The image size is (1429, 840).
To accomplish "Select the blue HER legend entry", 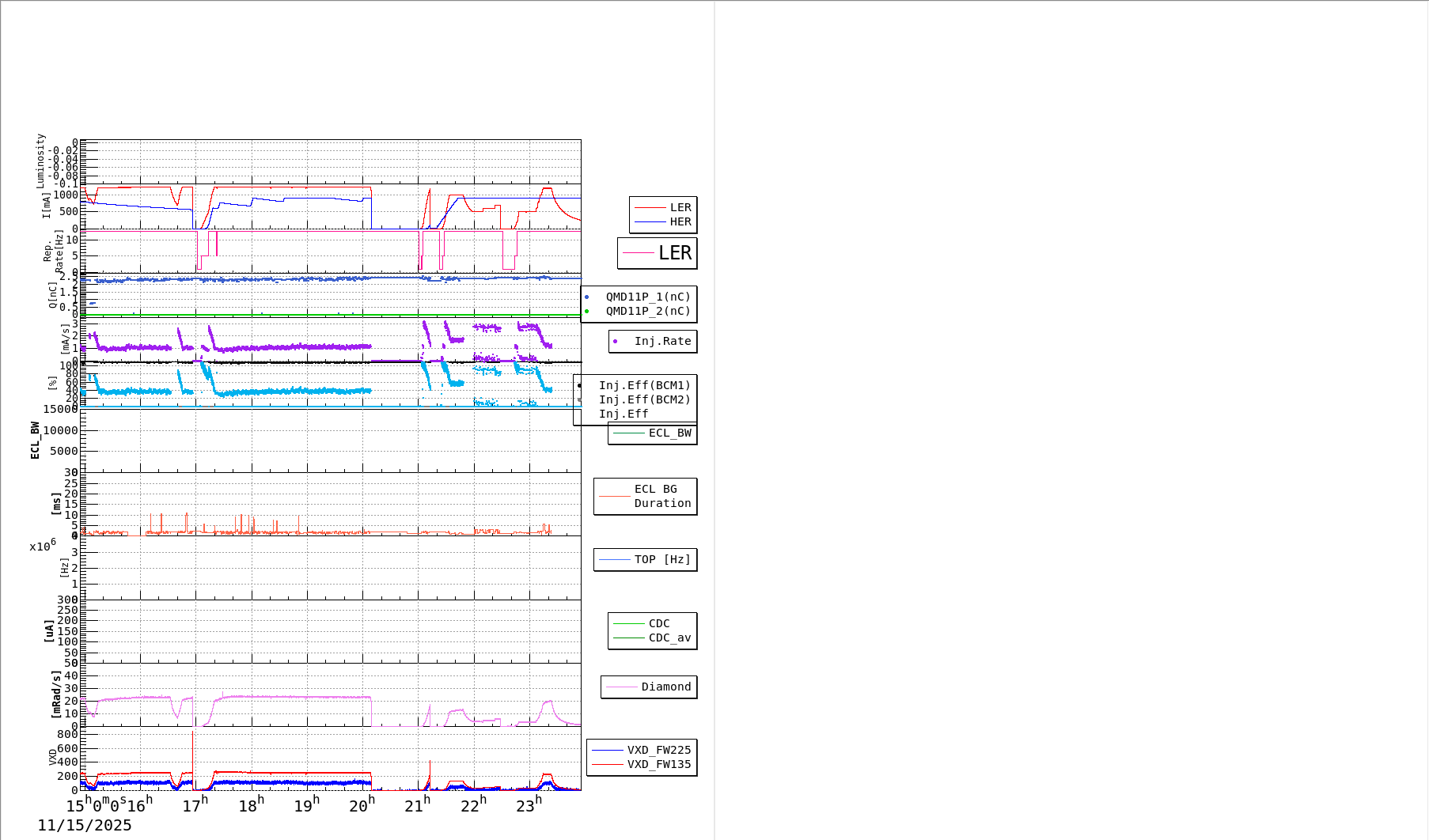I will [663, 222].
